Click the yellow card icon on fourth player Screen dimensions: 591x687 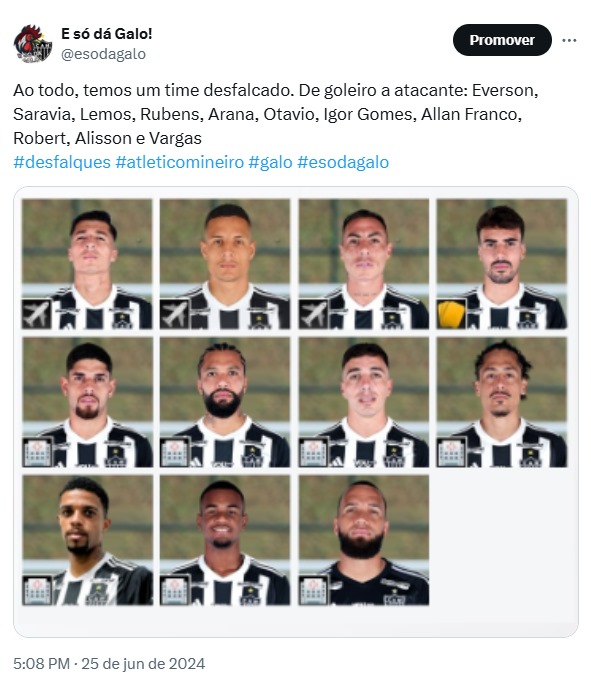coord(451,314)
